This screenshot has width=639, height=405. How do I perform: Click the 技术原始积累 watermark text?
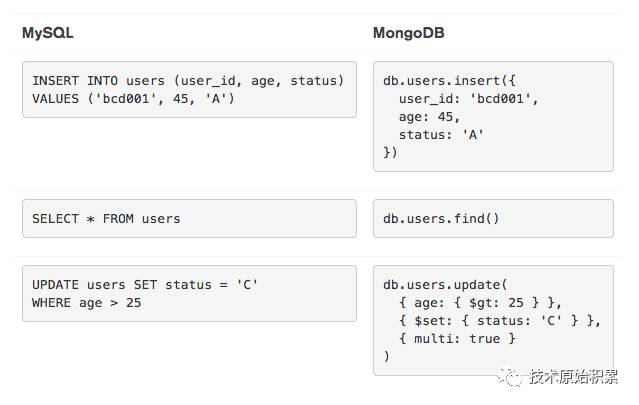click(x=575, y=377)
